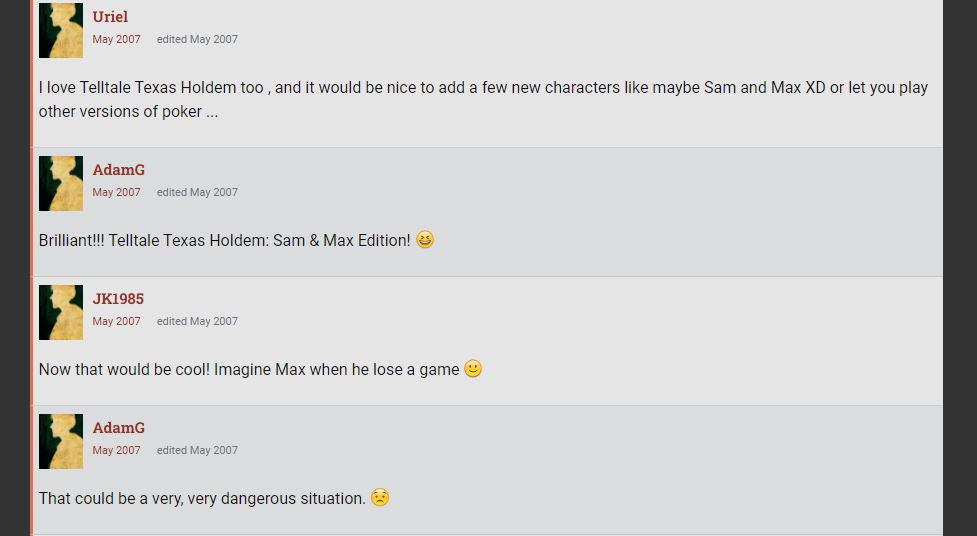Open the AdamG username above the "dangerous situation" post
The height and width of the screenshot is (536, 977).
coord(118,428)
